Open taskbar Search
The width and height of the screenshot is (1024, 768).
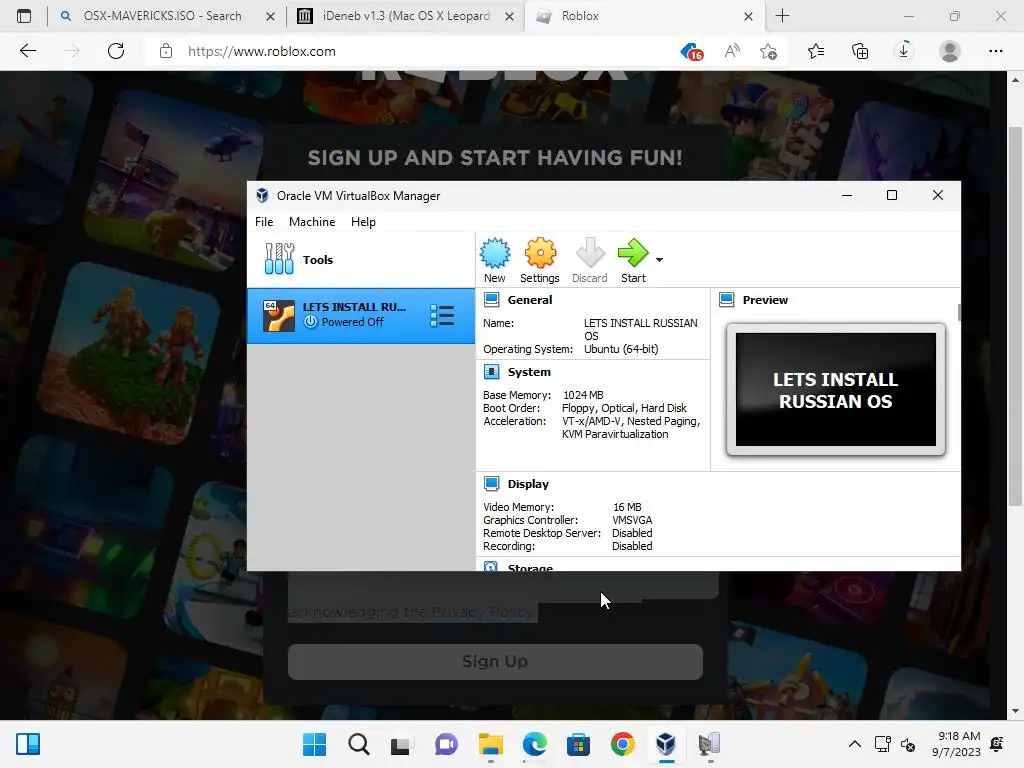359,744
